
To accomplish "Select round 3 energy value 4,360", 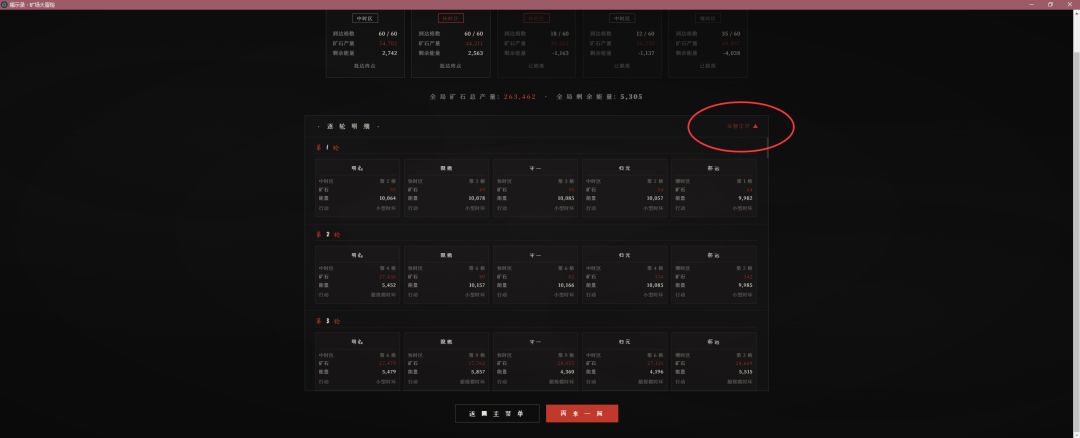I will [566, 371].
